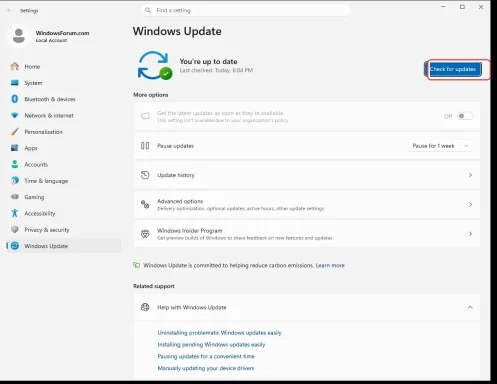Click the Gaming controller icon
Viewport: 497px width, 384px height.
click(x=15, y=197)
